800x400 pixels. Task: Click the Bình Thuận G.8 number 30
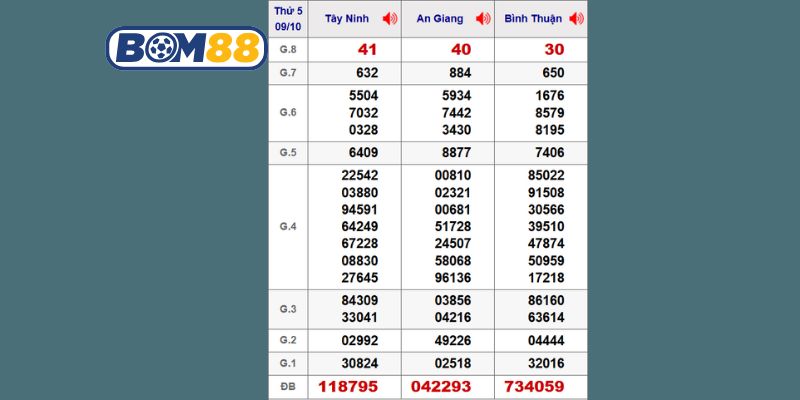pos(554,49)
